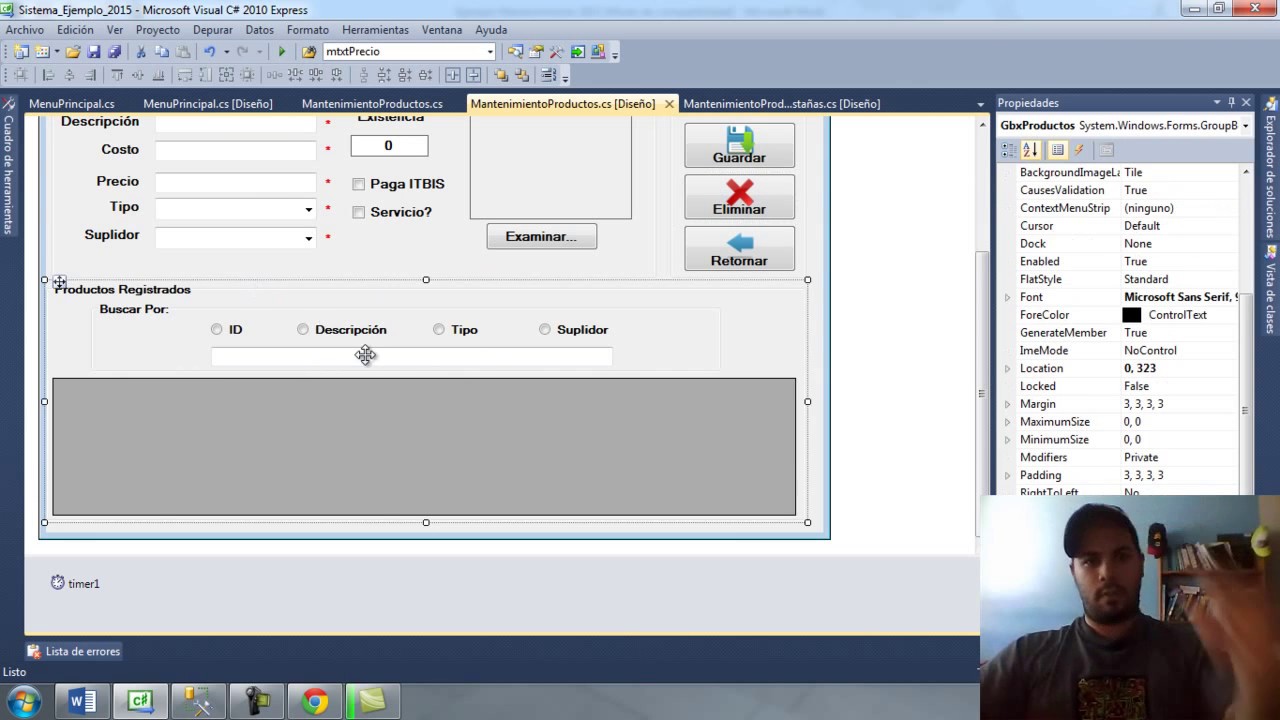Start debugging with the green play icon
Image resolution: width=1280 pixels, height=720 pixels.
coord(282,51)
